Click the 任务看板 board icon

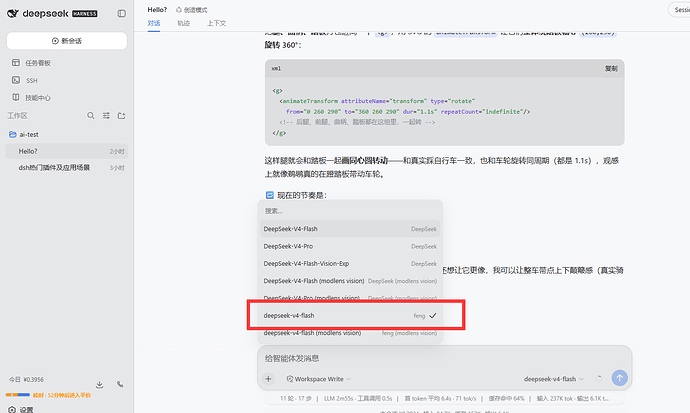[x=16, y=62]
